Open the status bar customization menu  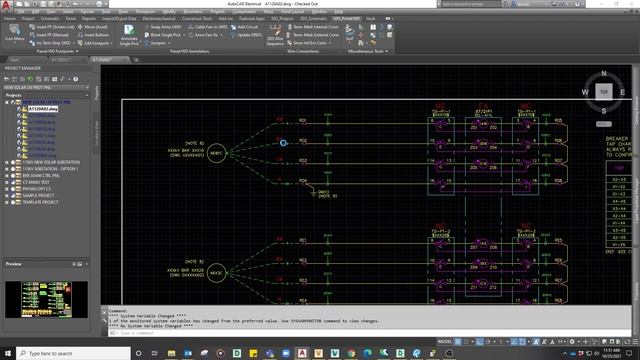pos(635,342)
